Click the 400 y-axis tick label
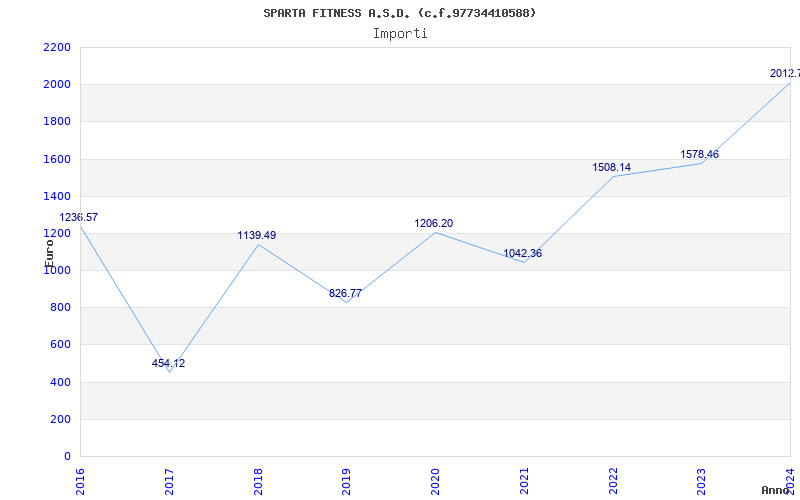The image size is (800, 500). [61, 382]
